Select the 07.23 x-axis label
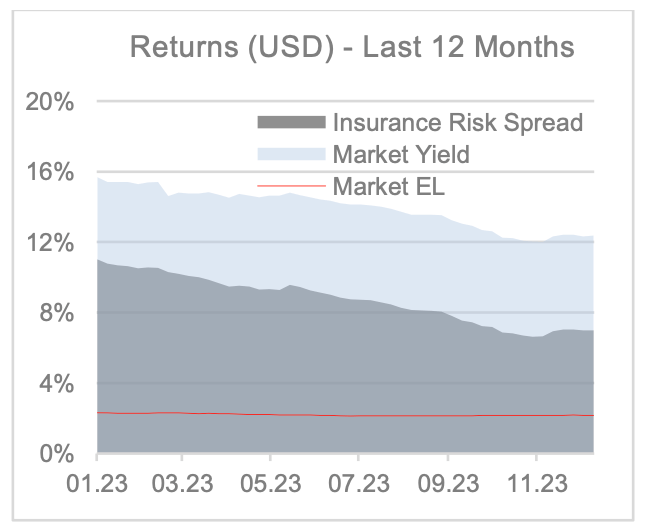This screenshot has width=646, height=532. pos(358,485)
